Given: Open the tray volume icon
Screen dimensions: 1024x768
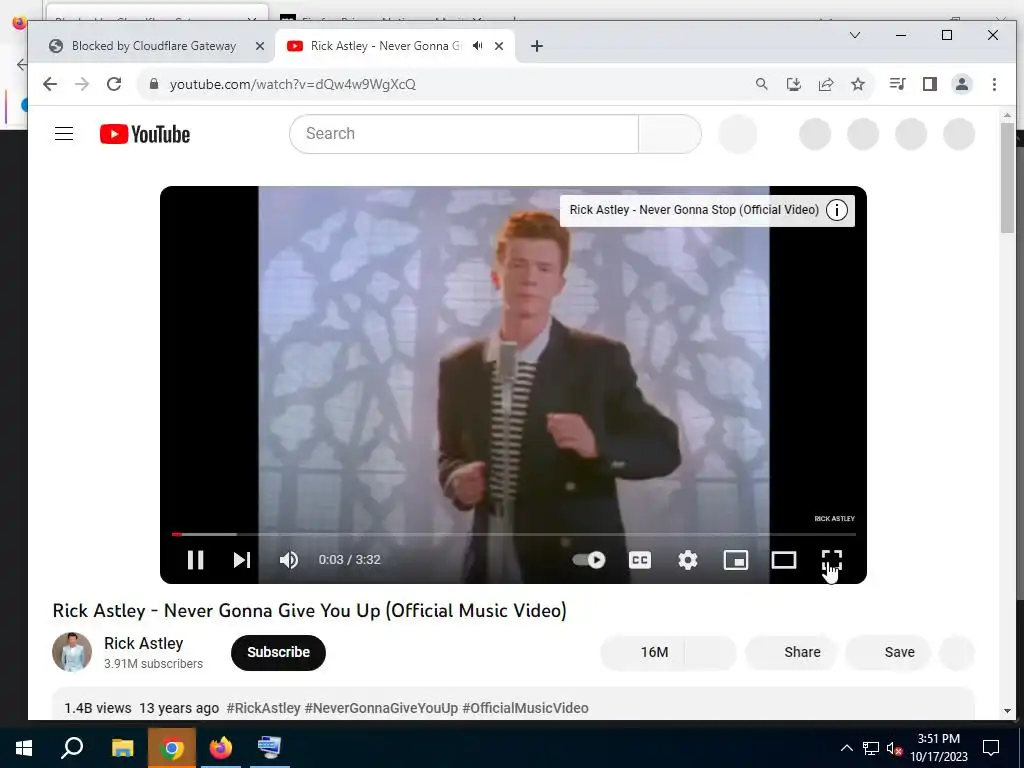Looking at the screenshot, I should pos(894,748).
